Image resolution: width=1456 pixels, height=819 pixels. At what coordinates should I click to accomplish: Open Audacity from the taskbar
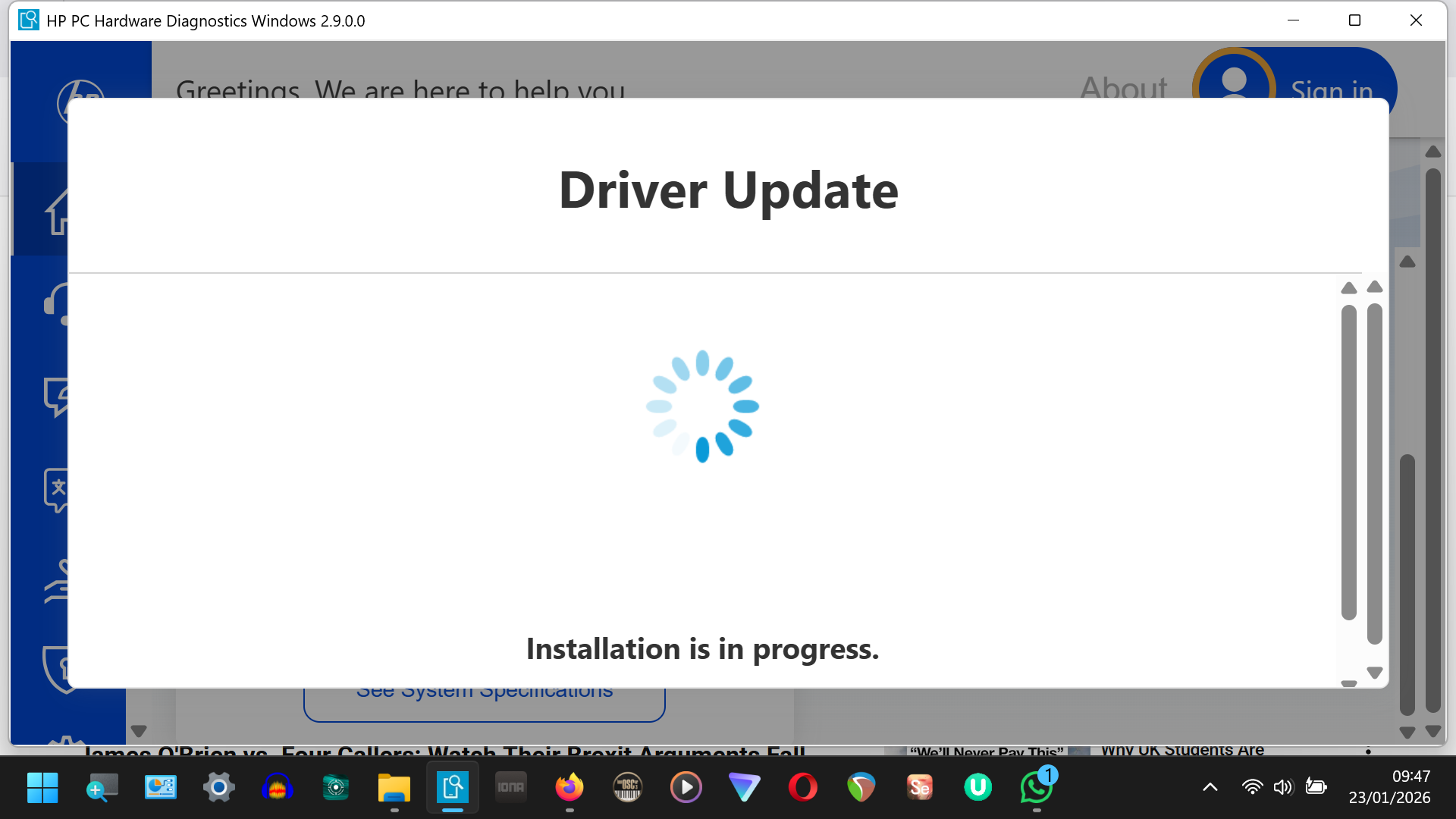click(x=278, y=788)
